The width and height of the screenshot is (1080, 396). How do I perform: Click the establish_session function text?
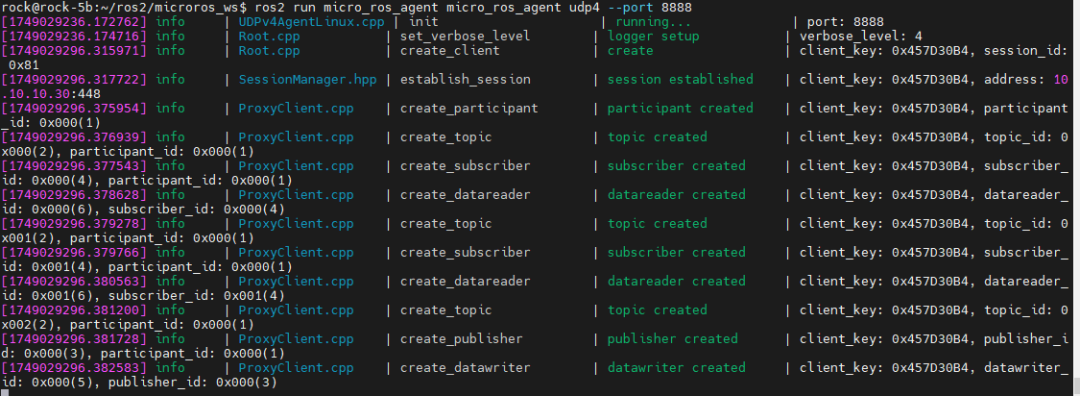point(466,79)
